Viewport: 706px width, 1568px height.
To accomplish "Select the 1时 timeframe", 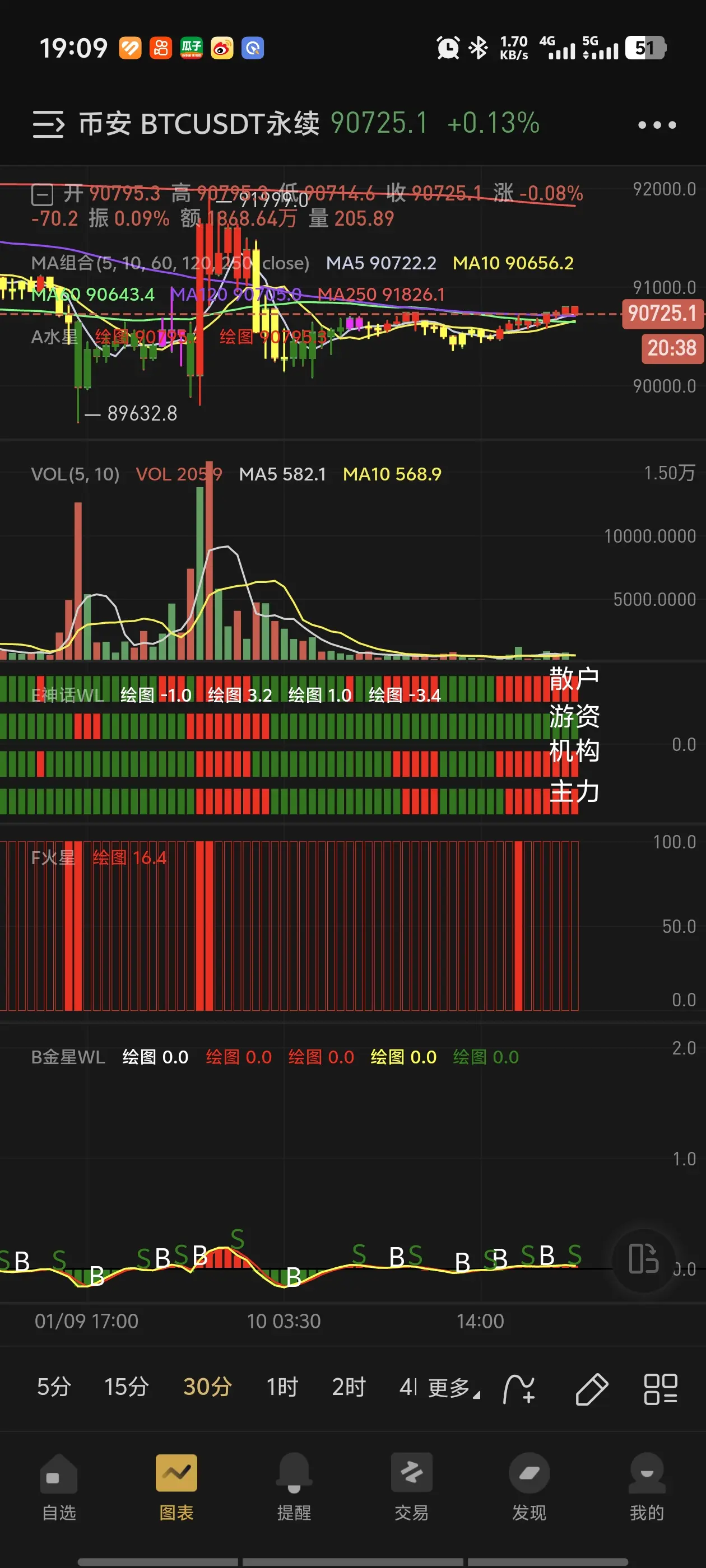I will point(282,1387).
